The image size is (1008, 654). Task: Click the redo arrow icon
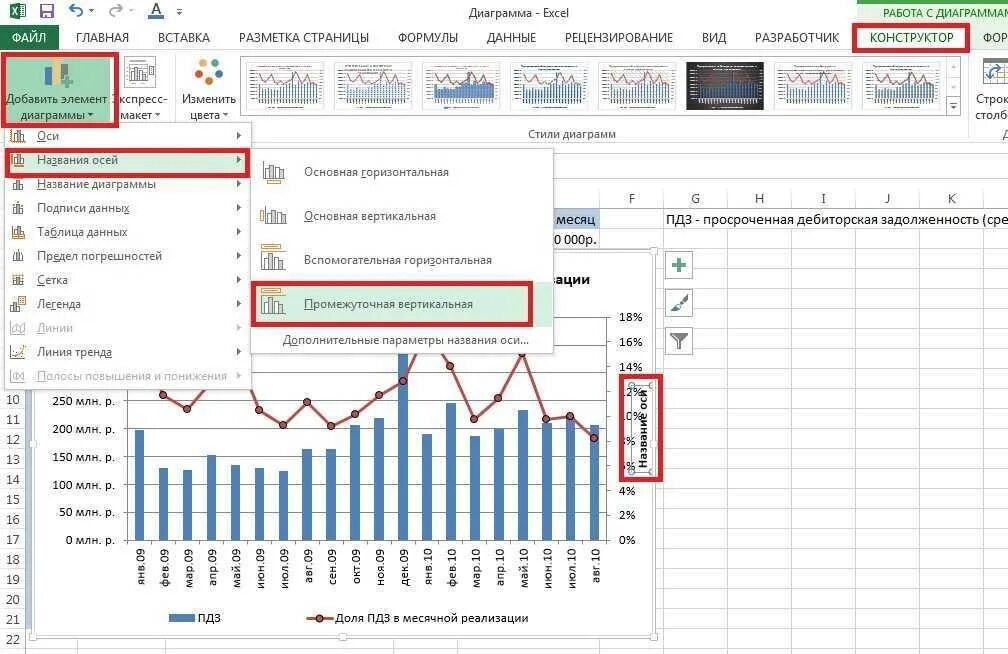click(x=116, y=10)
